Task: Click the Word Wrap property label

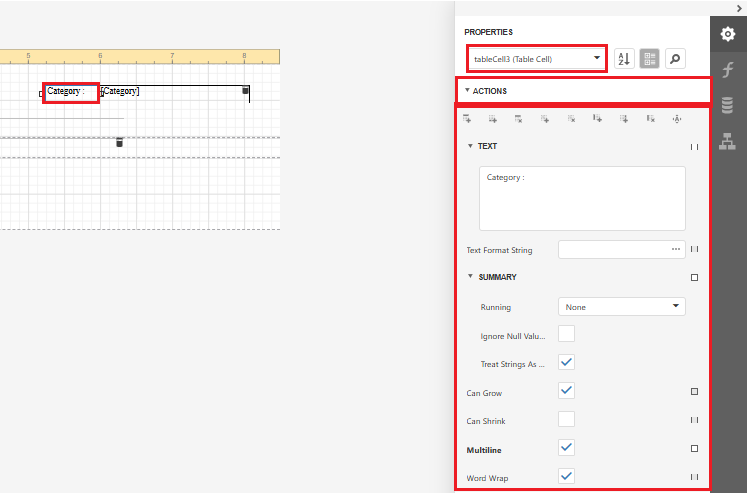Action: 487,478
